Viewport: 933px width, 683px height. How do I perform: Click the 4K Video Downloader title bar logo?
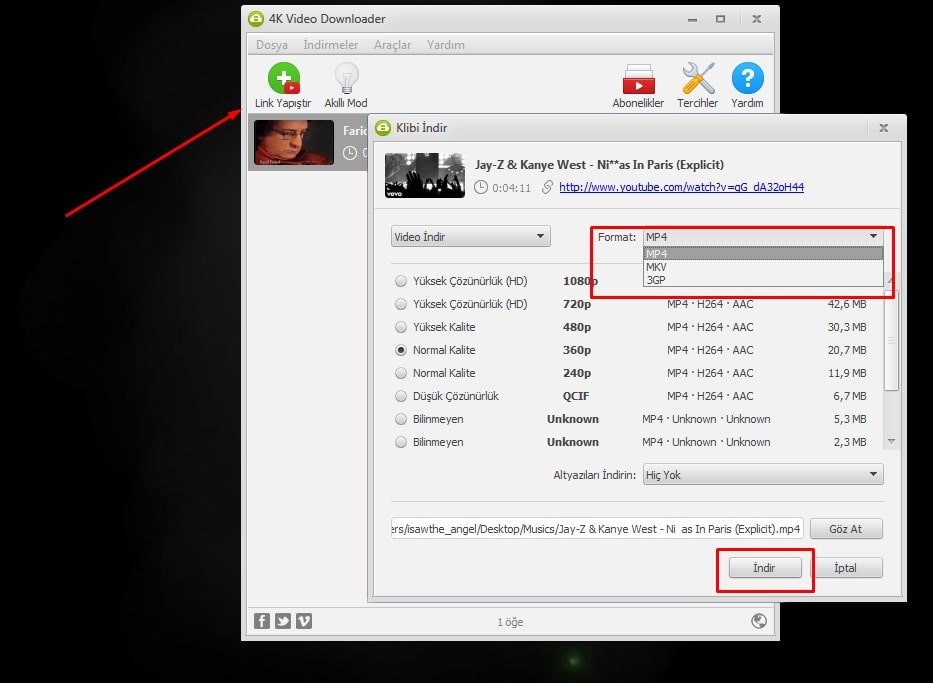click(x=256, y=19)
